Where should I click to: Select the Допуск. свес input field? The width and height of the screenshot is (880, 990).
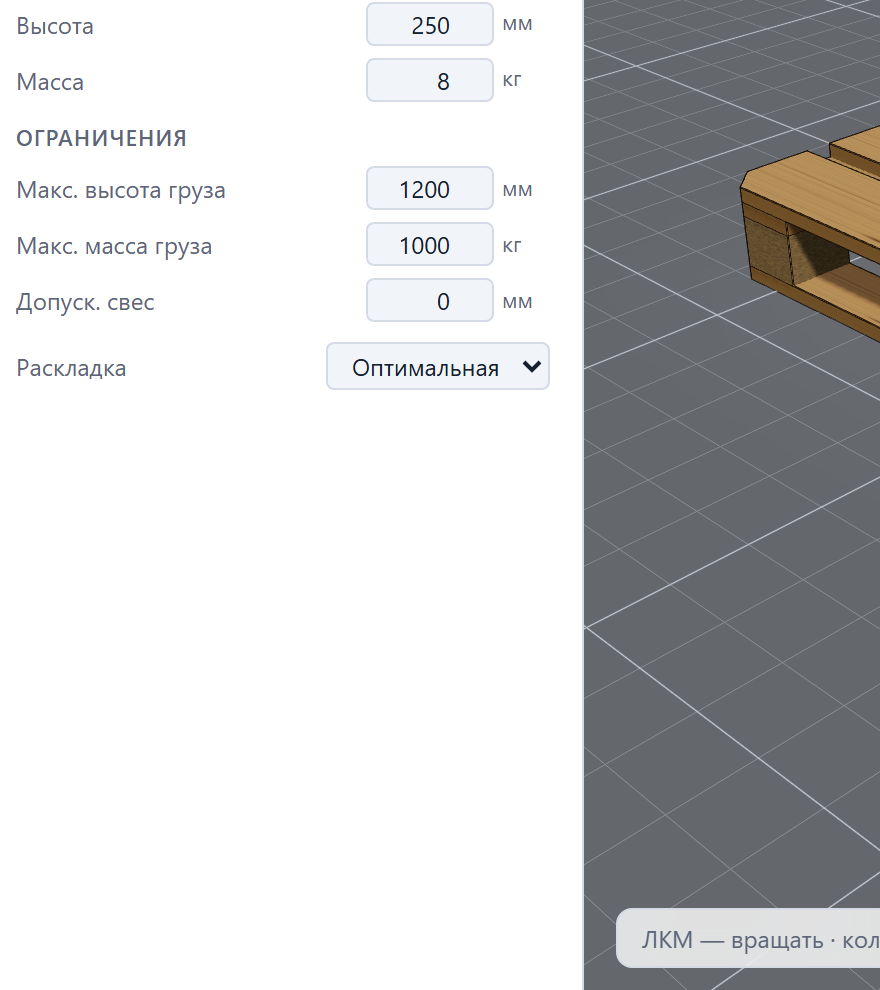click(430, 301)
